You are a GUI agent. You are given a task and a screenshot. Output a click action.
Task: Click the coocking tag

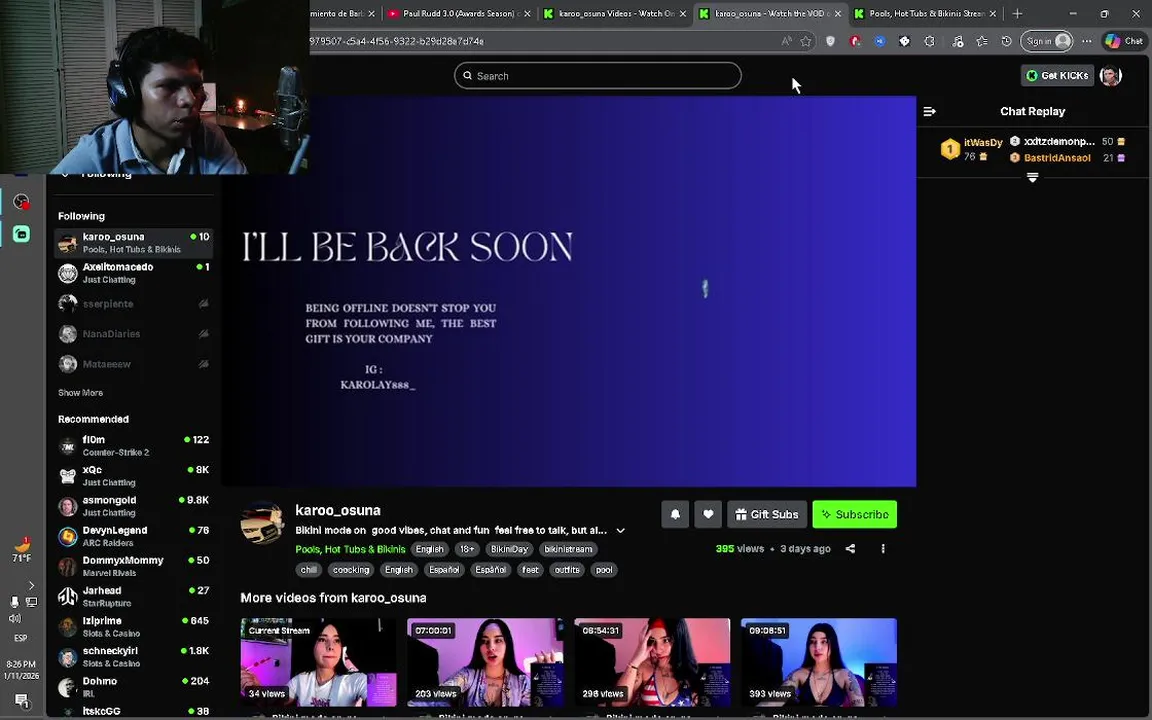coord(350,570)
